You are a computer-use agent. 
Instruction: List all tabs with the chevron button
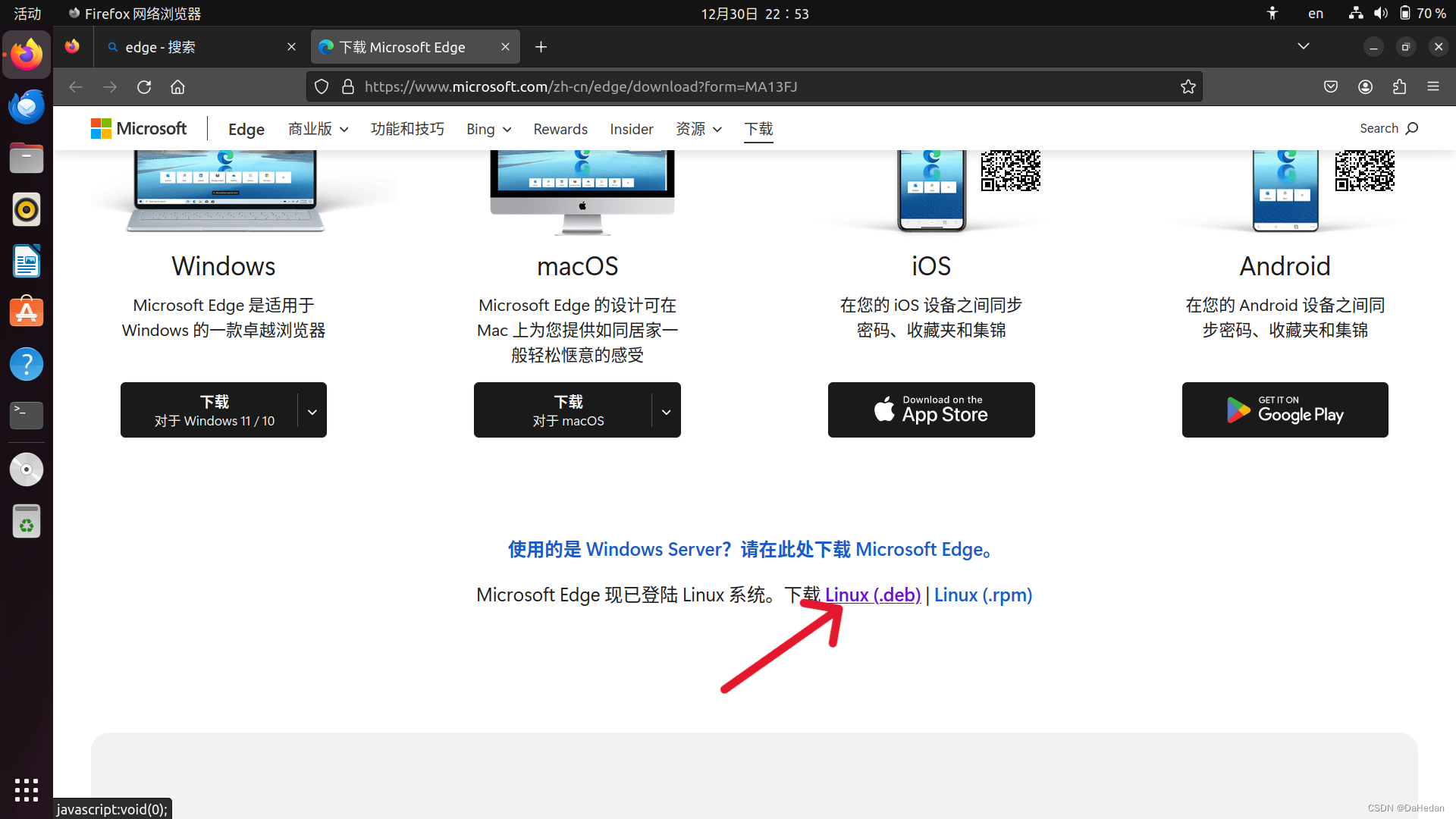tap(1303, 47)
